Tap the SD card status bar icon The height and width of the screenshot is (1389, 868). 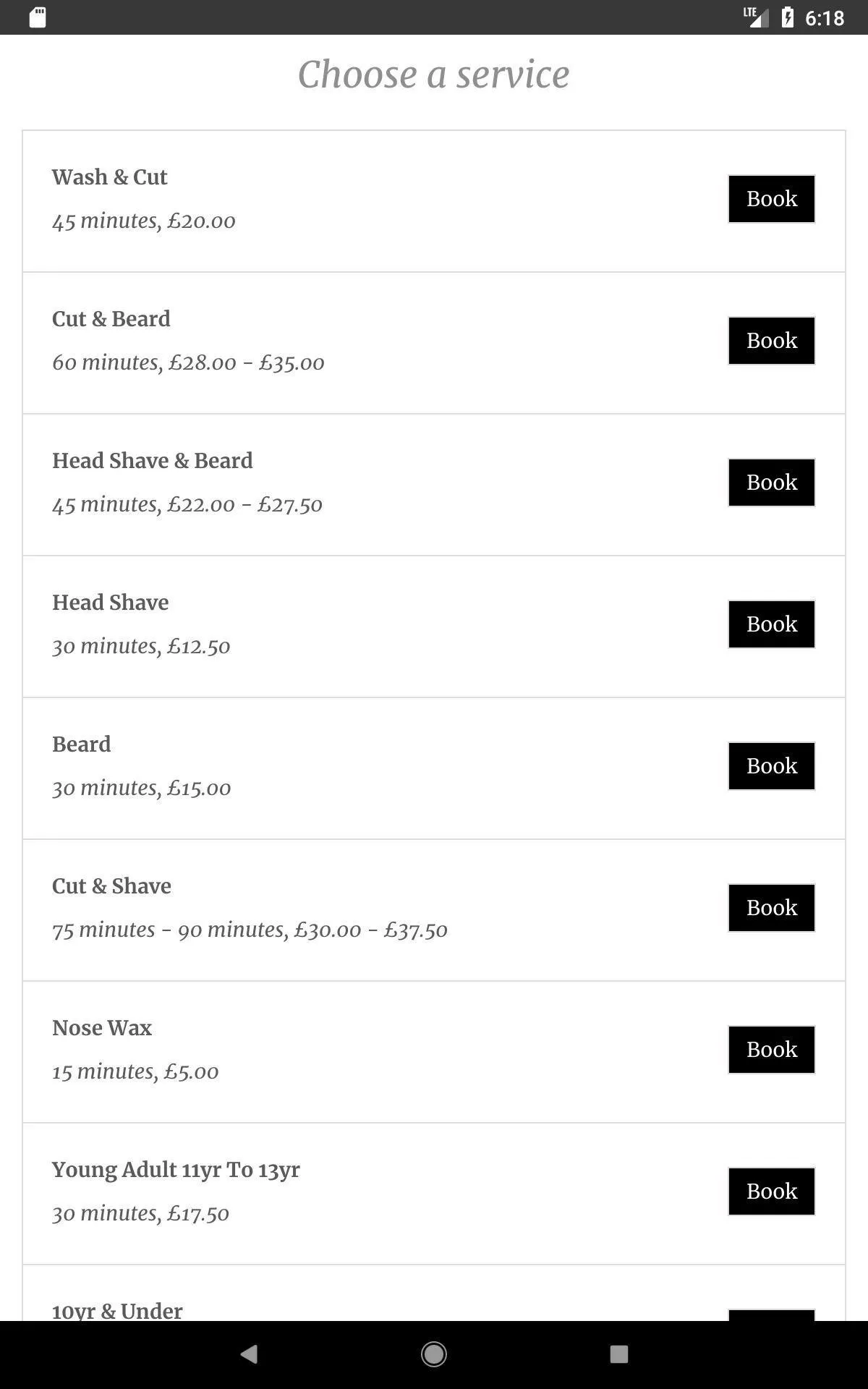pos(38,17)
